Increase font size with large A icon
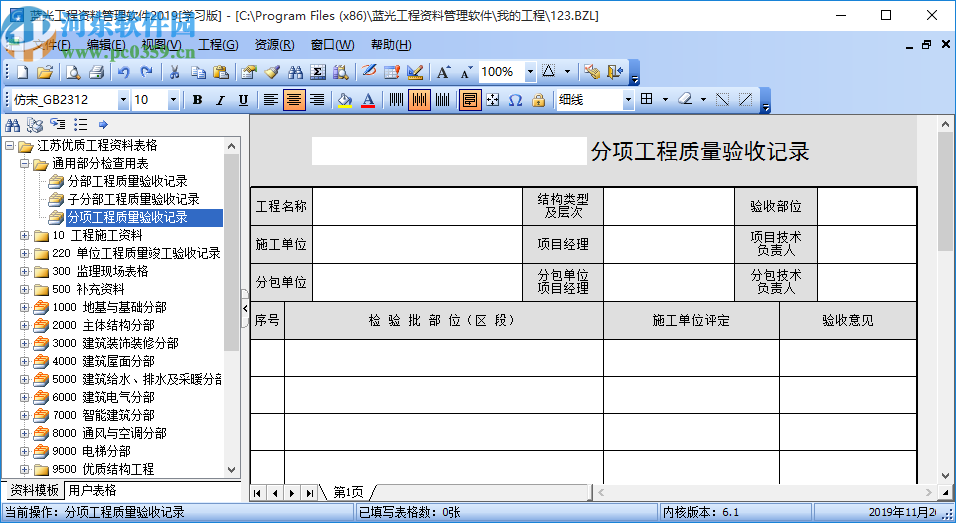956x523 pixels. tap(443, 72)
